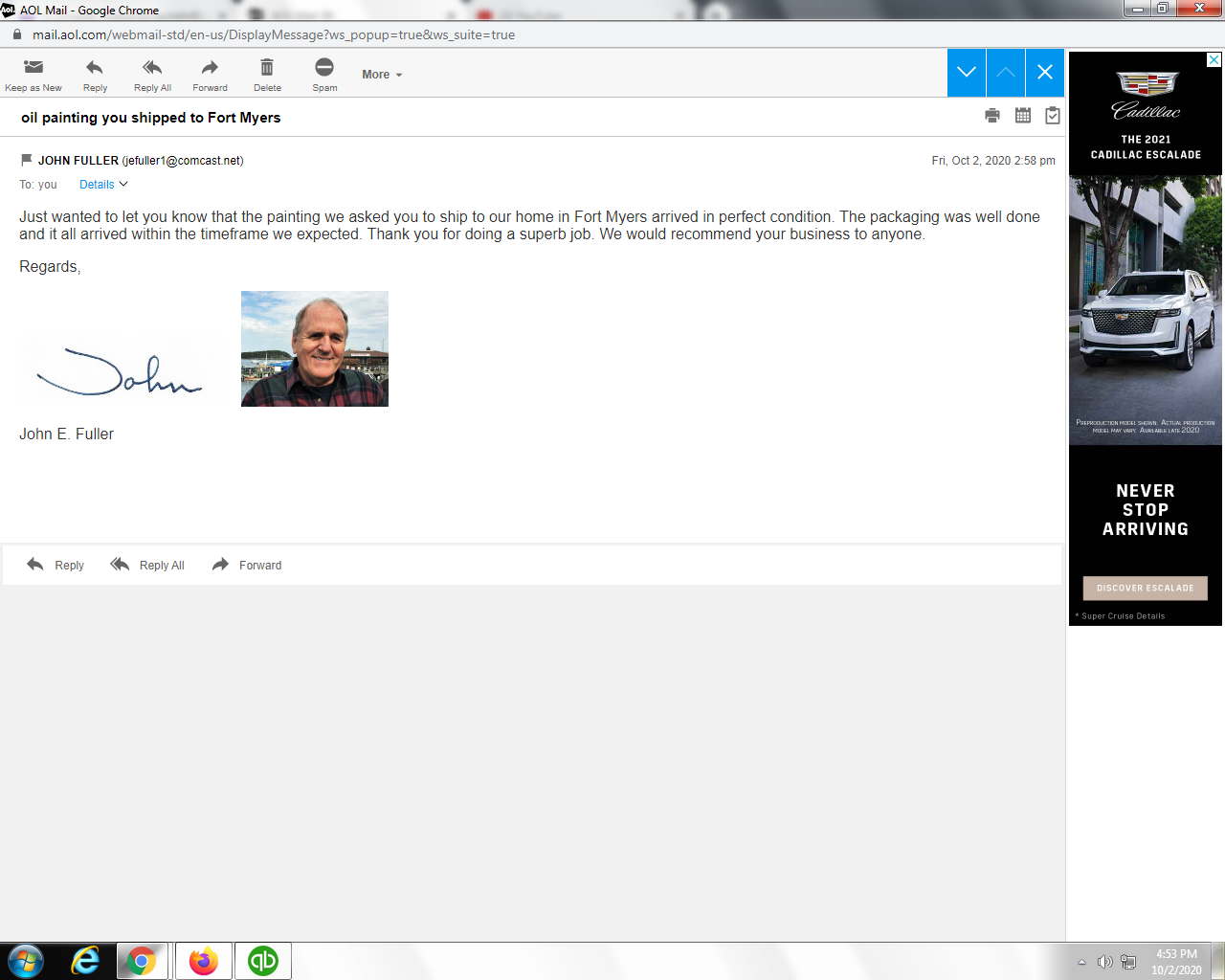Click the browser address bar URL
The height and width of the screenshot is (980, 1225).
pos(274,34)
